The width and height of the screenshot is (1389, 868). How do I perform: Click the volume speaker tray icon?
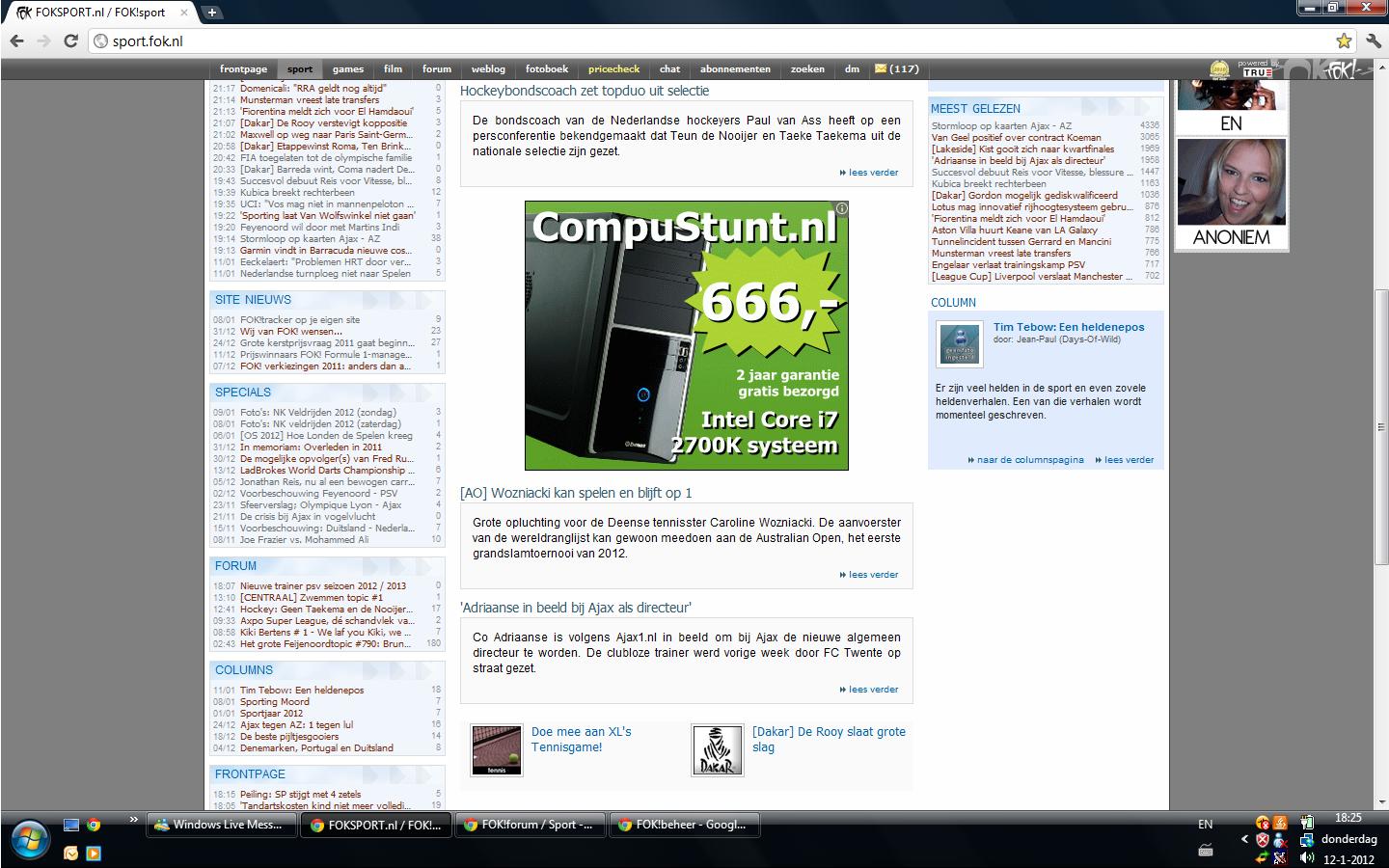1306,857
